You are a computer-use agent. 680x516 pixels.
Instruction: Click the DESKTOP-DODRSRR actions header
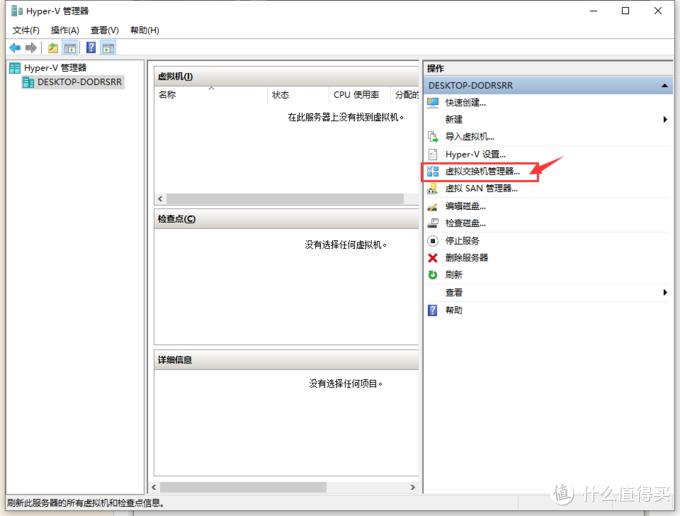point(548,85)
